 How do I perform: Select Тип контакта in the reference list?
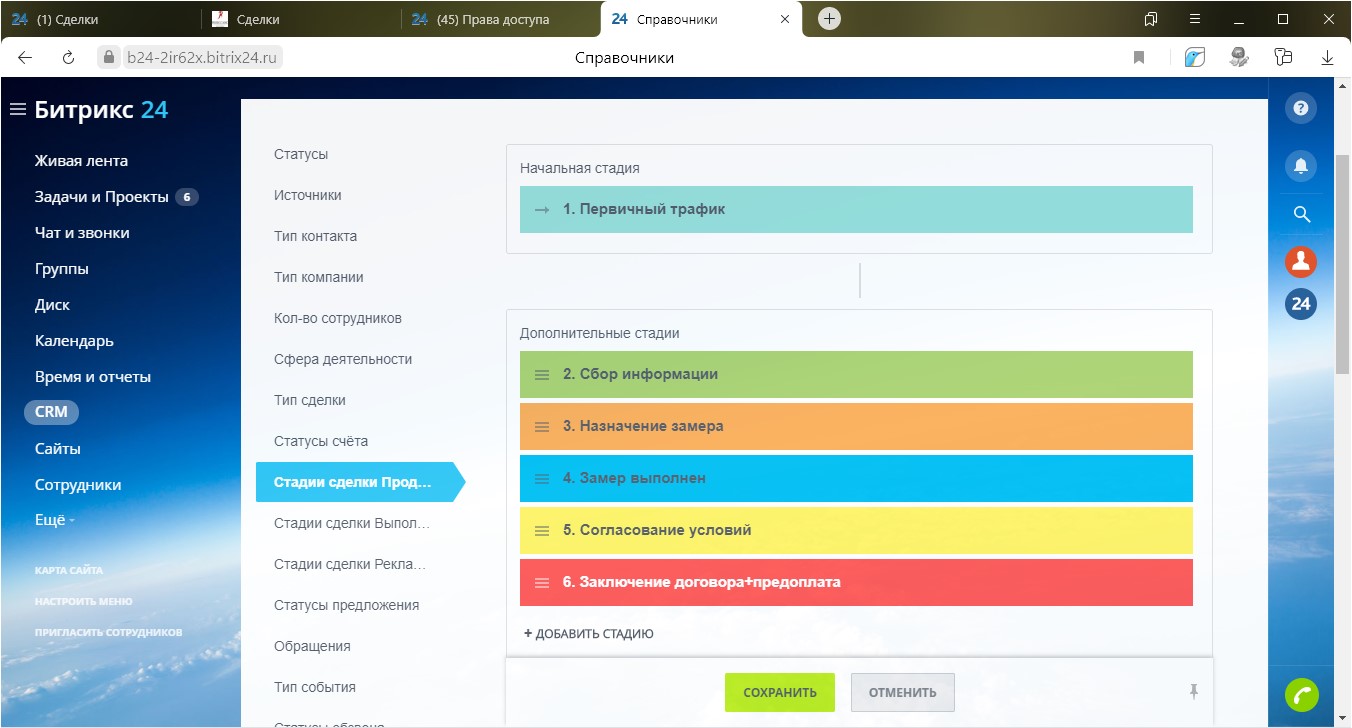[x=315, y=237]
